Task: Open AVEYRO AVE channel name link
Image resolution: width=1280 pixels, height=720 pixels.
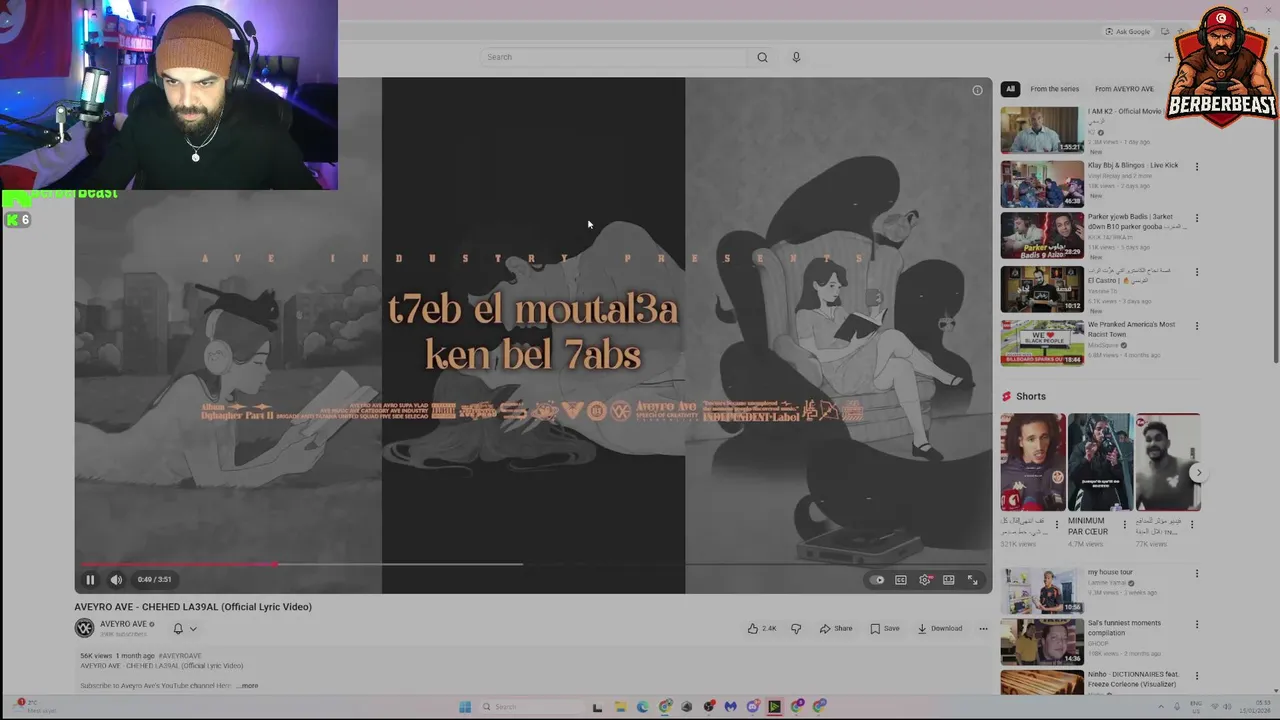Action: [x=124, y=624]
